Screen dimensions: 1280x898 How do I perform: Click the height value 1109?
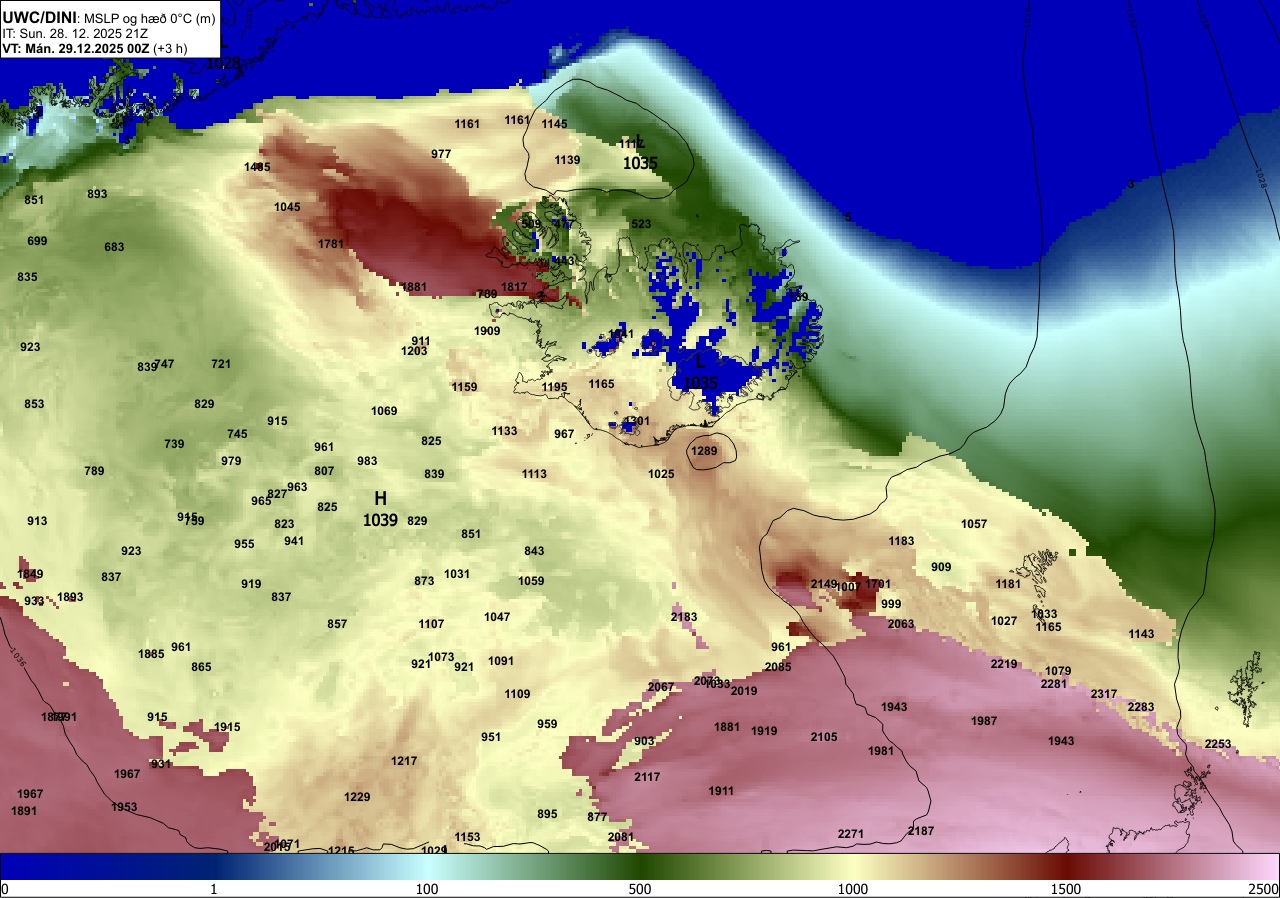[x=517, y=694]
